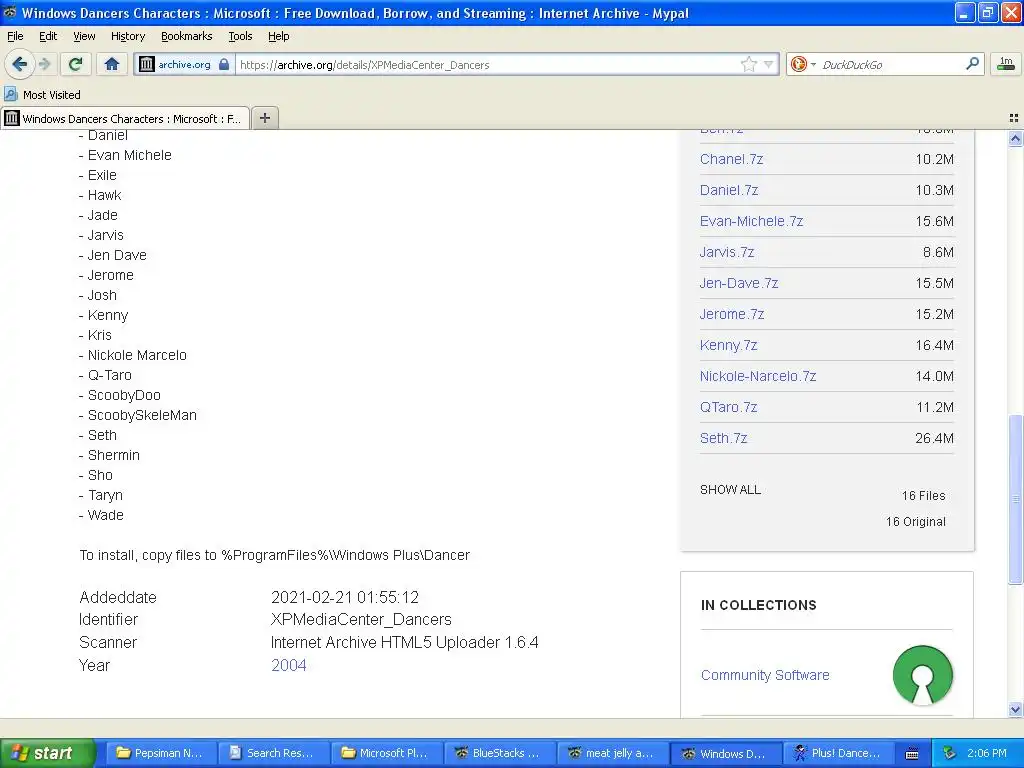The height and width of the screenshot is (768, 1024).
Task: Download Jarvis.7z file
Action: click(x=727, y=252)
